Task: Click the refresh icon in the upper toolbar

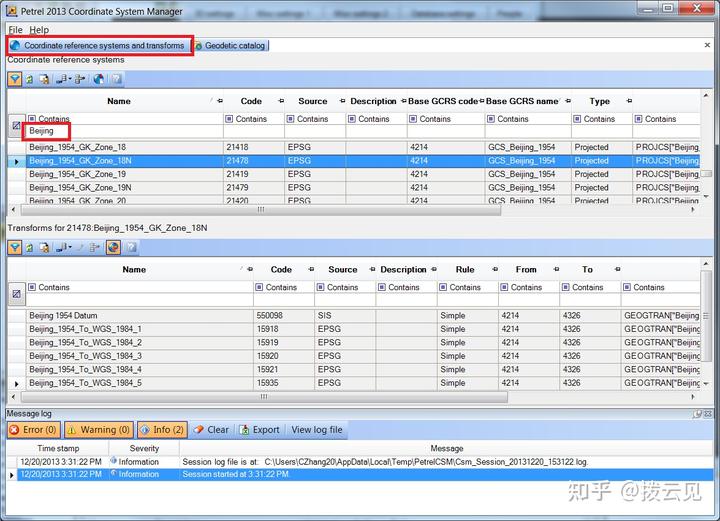Action: 29,79
